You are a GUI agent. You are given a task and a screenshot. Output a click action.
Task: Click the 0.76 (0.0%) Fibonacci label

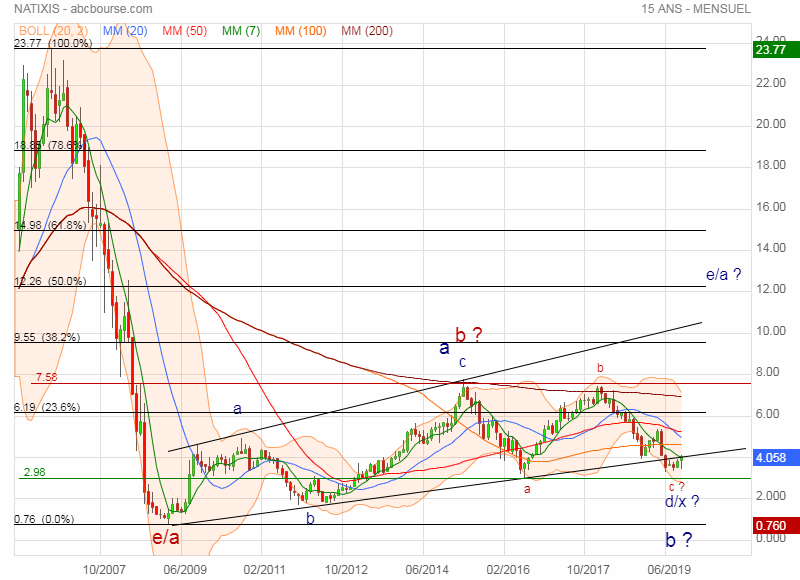[44, 519]
